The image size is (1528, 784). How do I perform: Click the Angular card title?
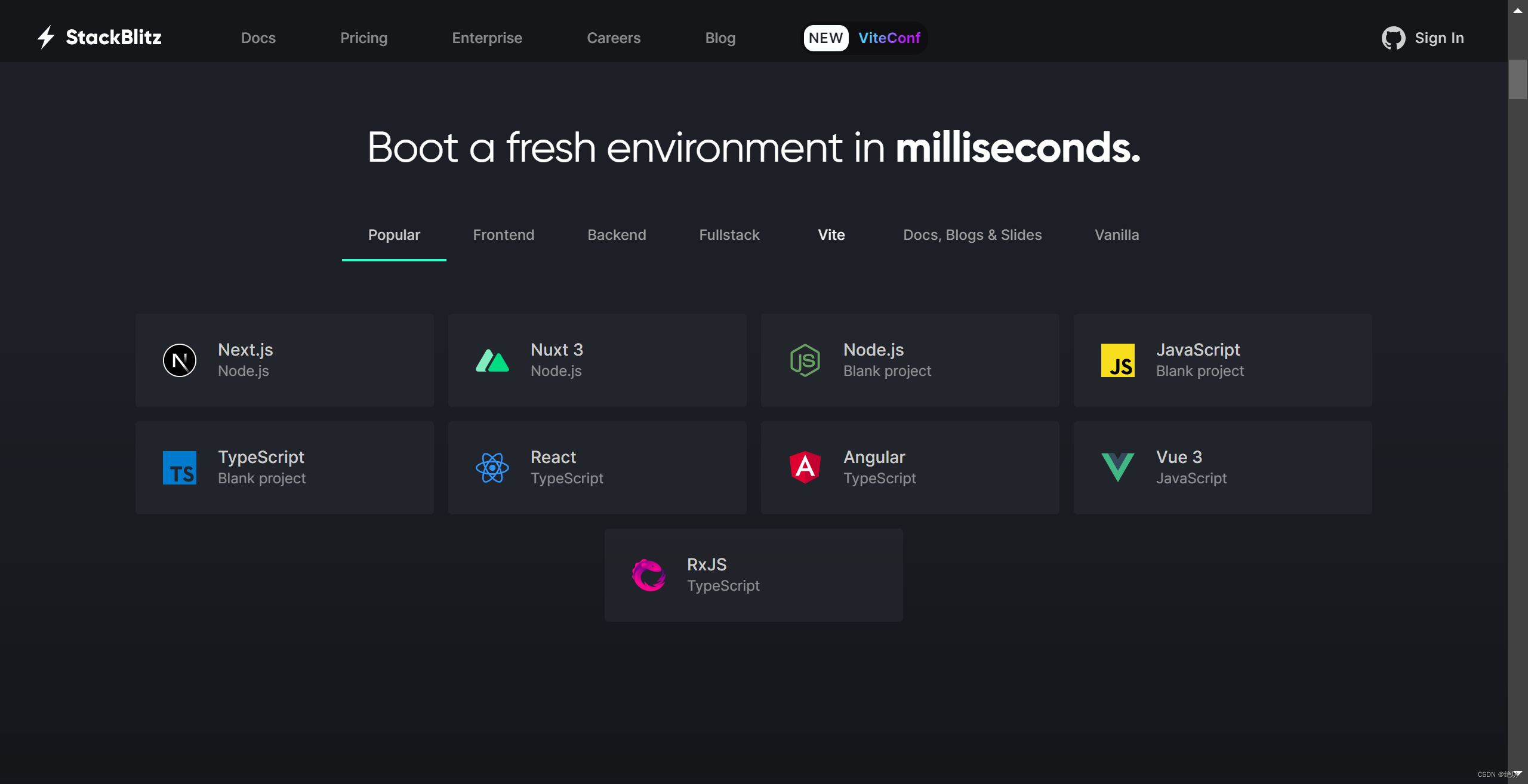874,457
